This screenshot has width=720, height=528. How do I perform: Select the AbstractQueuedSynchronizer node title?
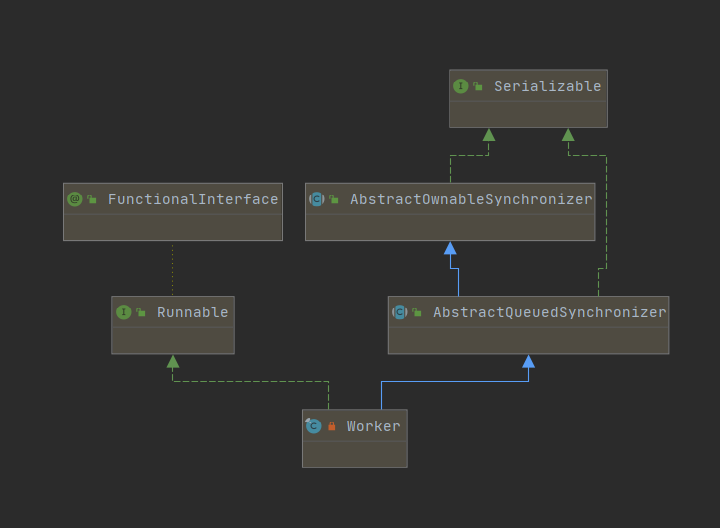(550, 312)
